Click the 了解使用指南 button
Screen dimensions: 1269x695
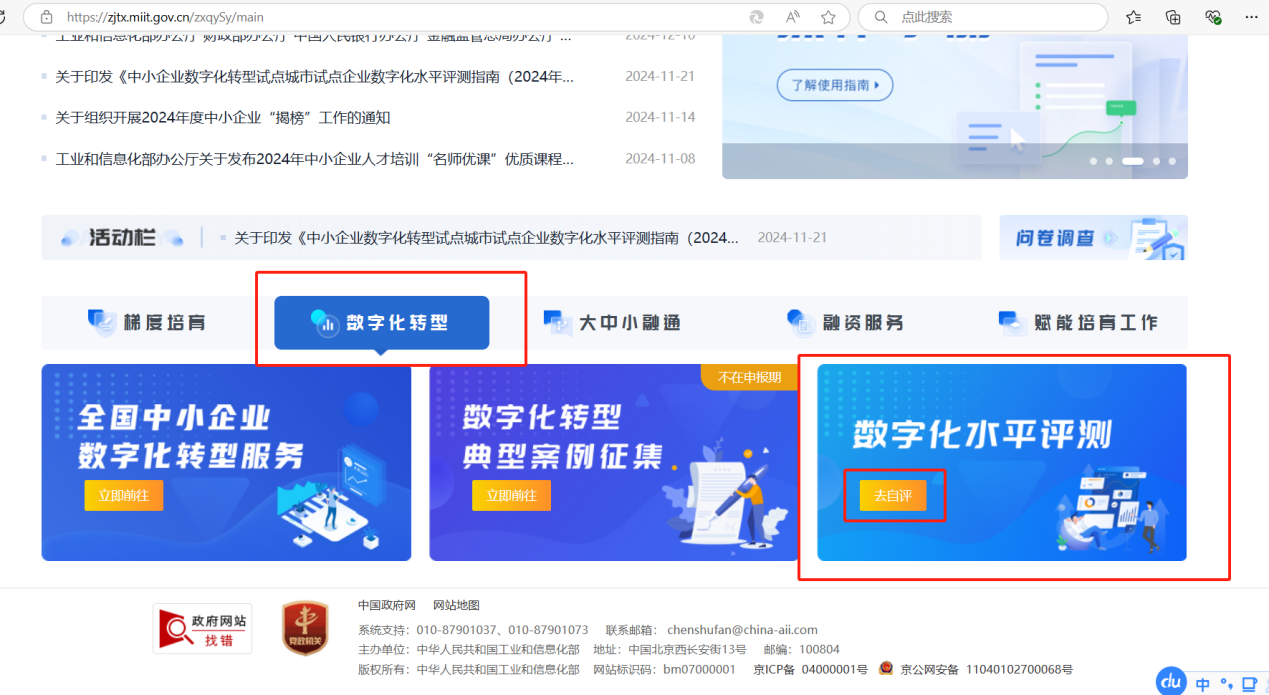point(834,86)
